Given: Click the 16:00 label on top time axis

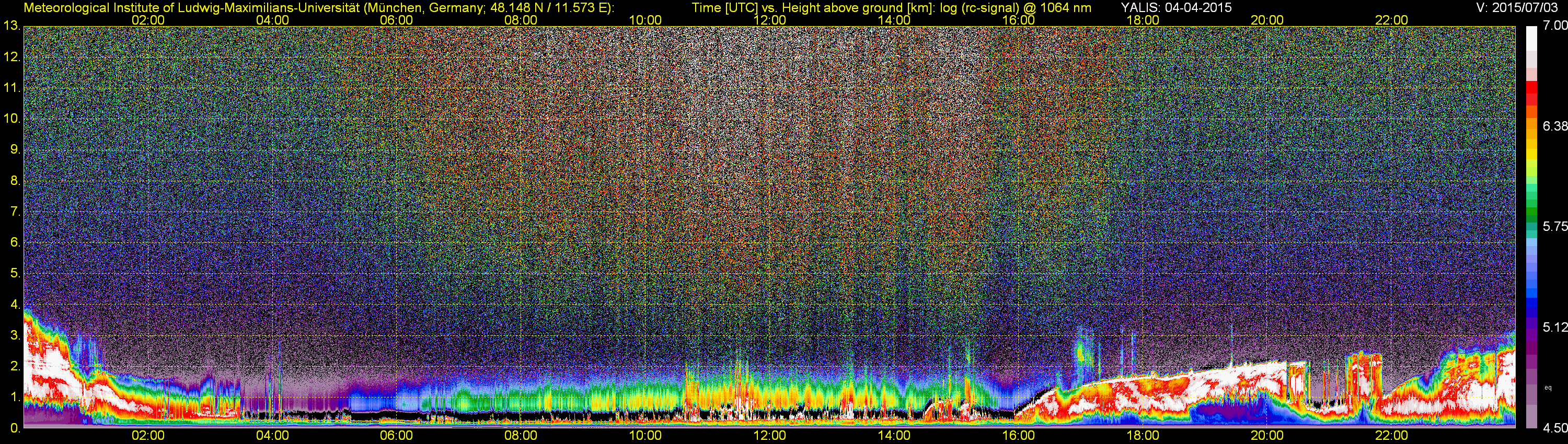Looking at the screenshot, I should (1018, 20).
